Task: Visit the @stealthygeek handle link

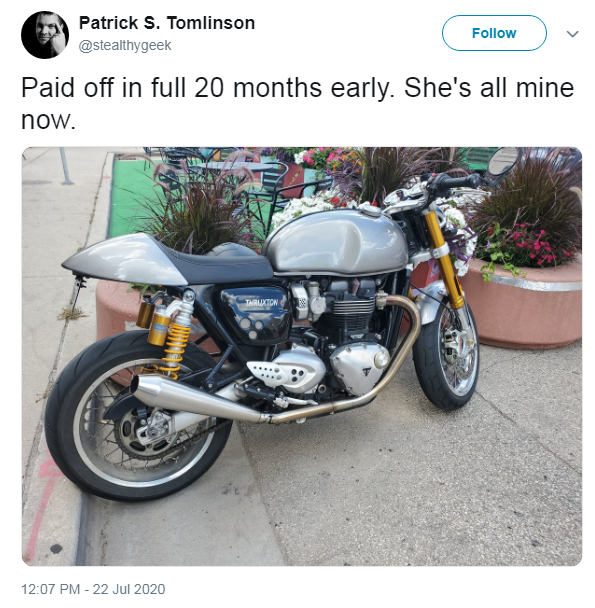Action: pos(125,45)
